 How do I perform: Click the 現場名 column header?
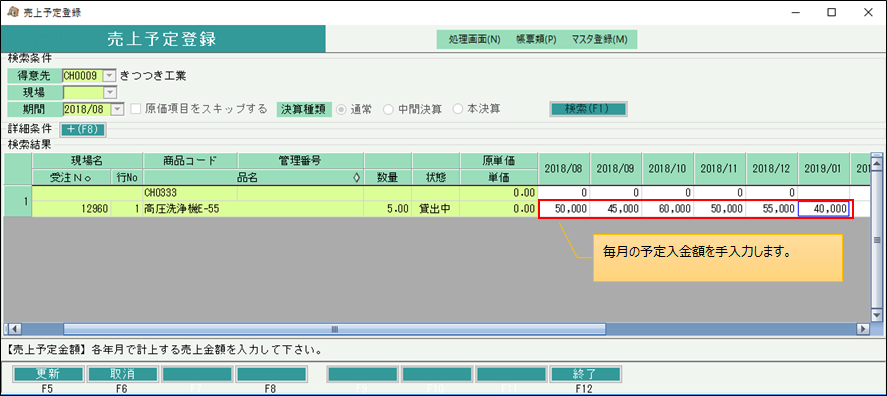[88, 161]
